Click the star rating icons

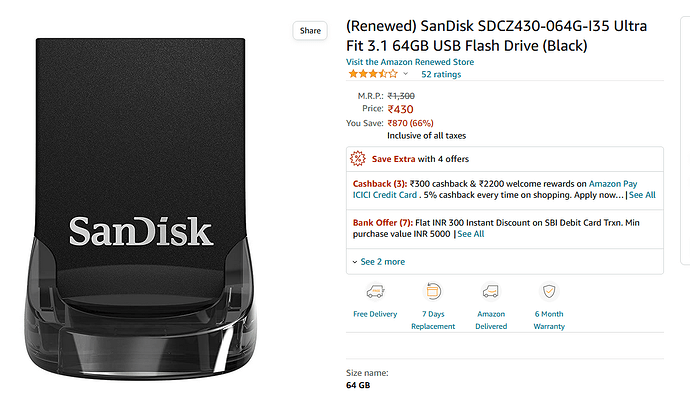(x=373, y=74)
